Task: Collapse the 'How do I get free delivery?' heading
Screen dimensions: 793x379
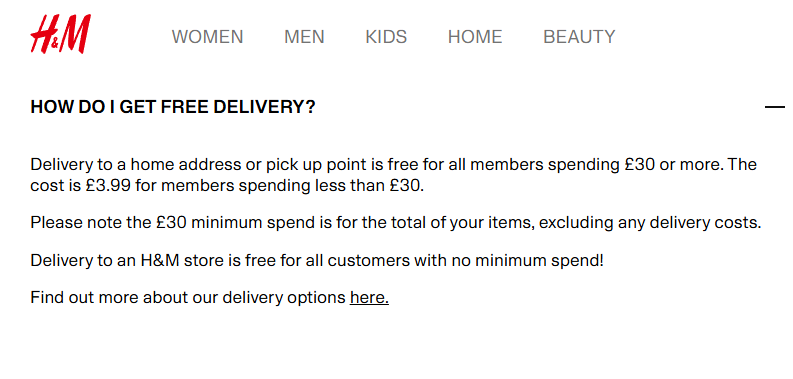Action: tap(173, 107)
